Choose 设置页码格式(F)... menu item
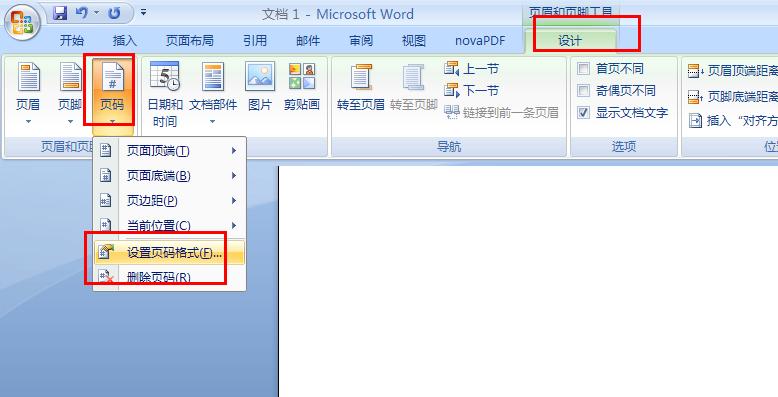The height and width of the screenshot is (397, 778). tap(169, 253)
